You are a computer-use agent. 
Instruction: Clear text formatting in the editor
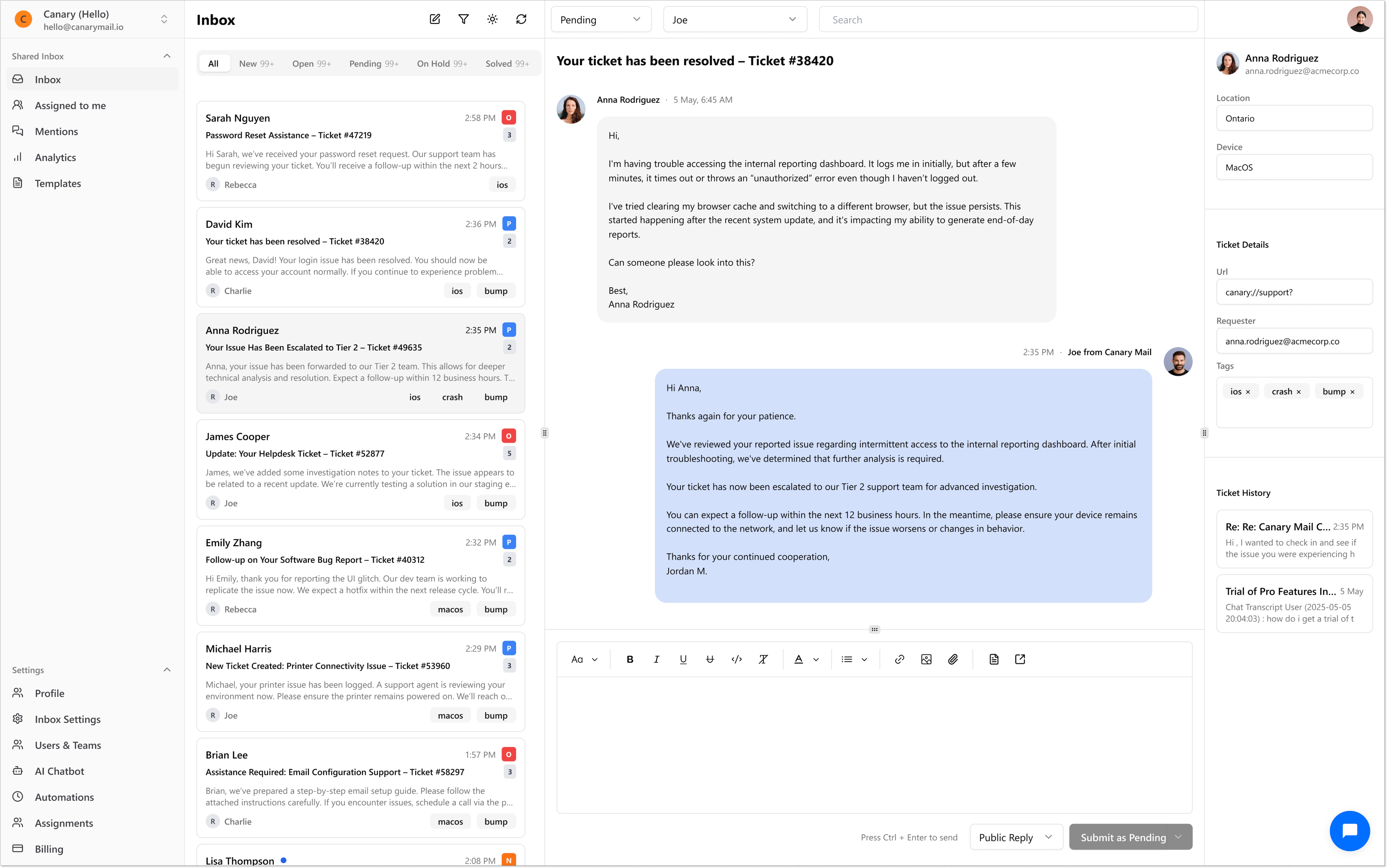coord(763,659)
